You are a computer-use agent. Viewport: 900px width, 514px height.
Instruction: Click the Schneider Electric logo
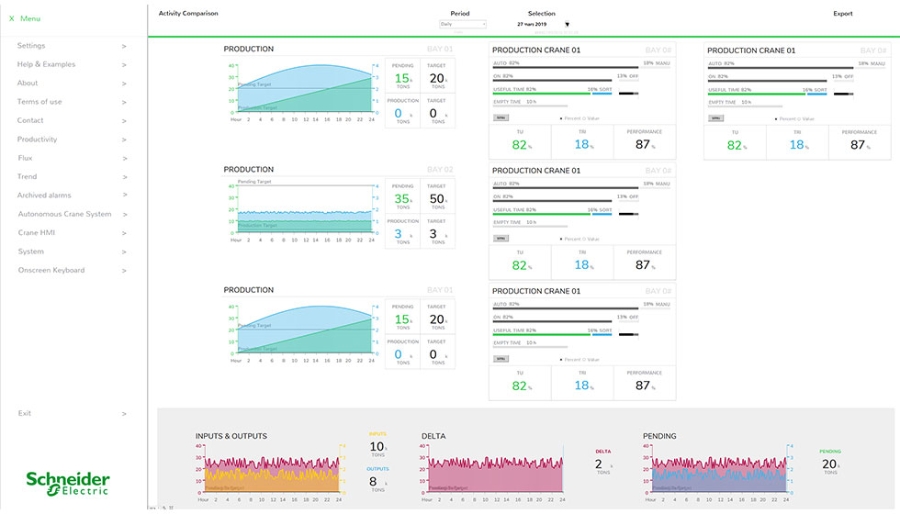pyautogui.click(x=68, y=483)
